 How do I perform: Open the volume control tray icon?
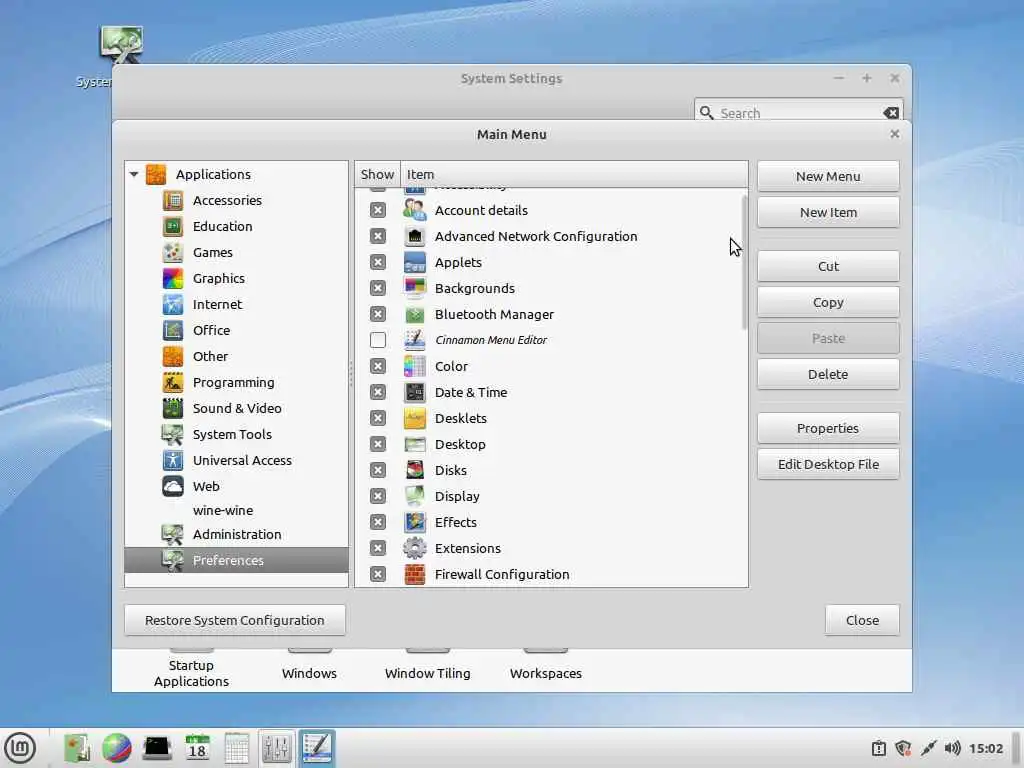pyautogui.click(x=952, y=748)
